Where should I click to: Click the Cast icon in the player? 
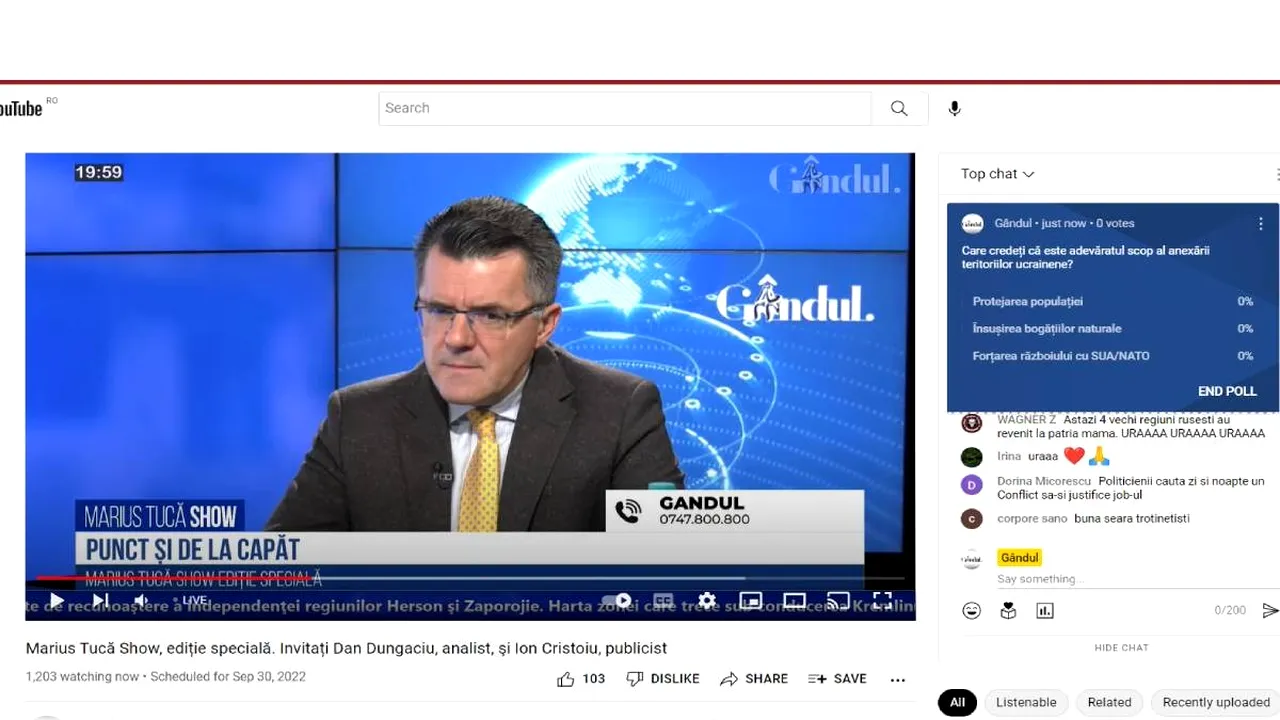(838, 600)
